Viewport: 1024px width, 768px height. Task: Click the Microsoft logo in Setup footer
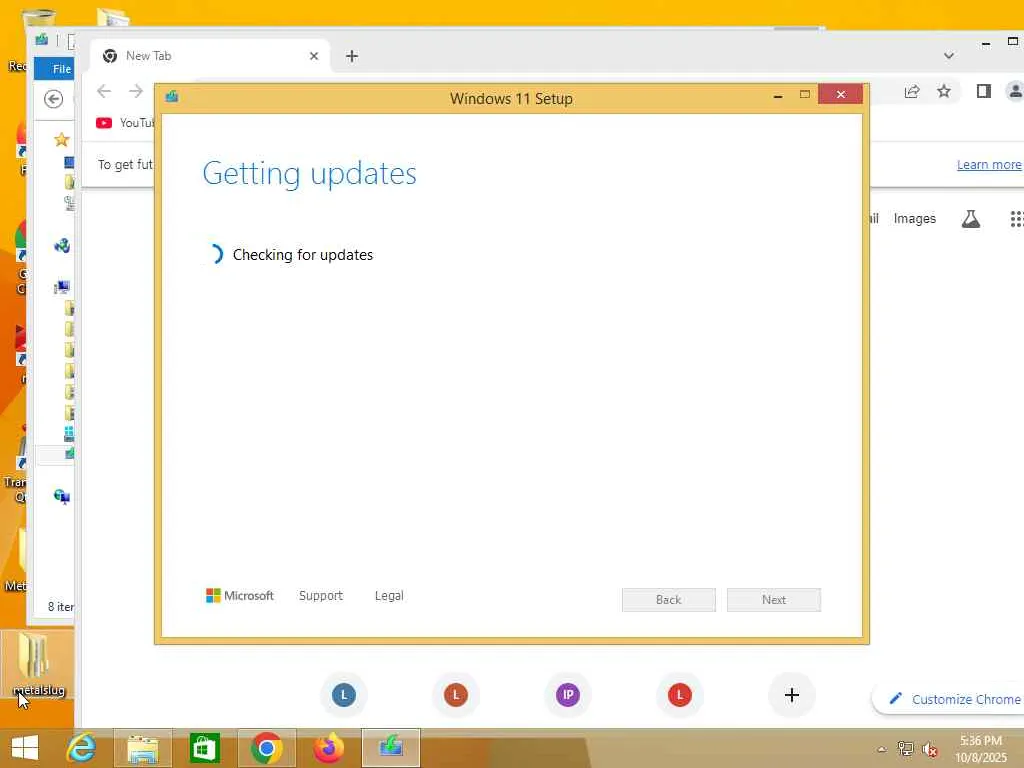pyautogui.click(x=240, y=596)
